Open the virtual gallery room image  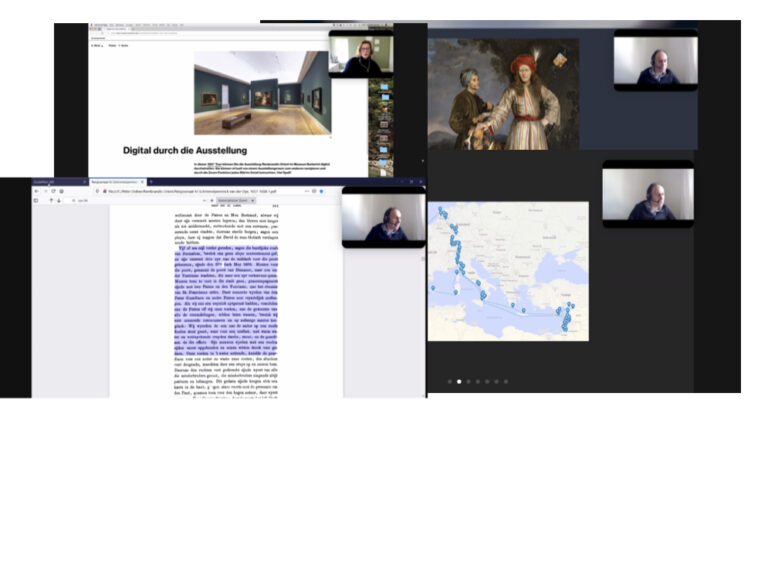coord(262,93)
